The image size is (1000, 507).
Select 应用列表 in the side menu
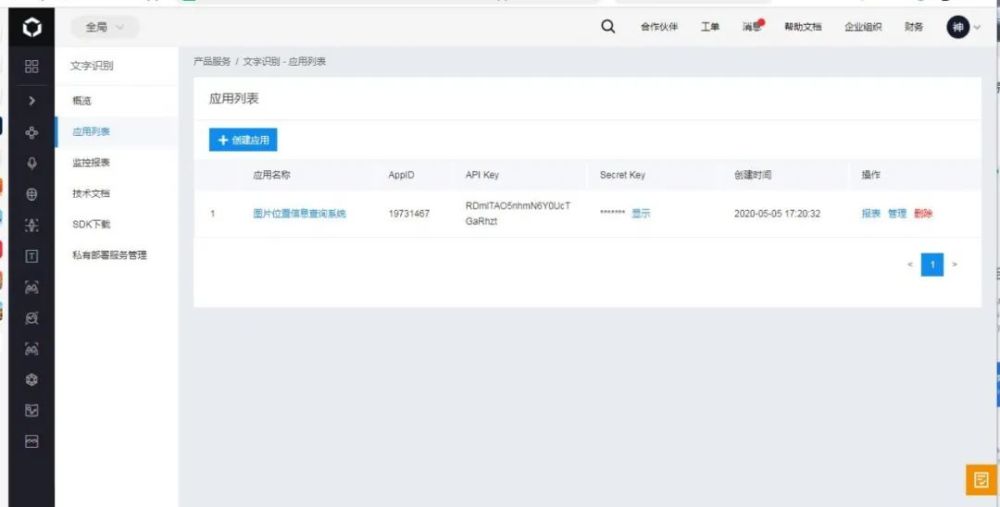click(91, 132)
